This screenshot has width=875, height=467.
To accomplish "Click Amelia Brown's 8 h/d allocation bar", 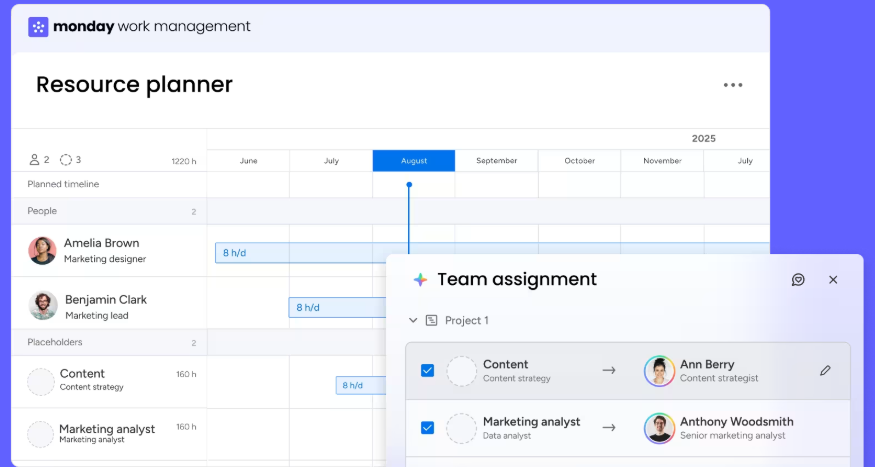I will tap(300, 253).
